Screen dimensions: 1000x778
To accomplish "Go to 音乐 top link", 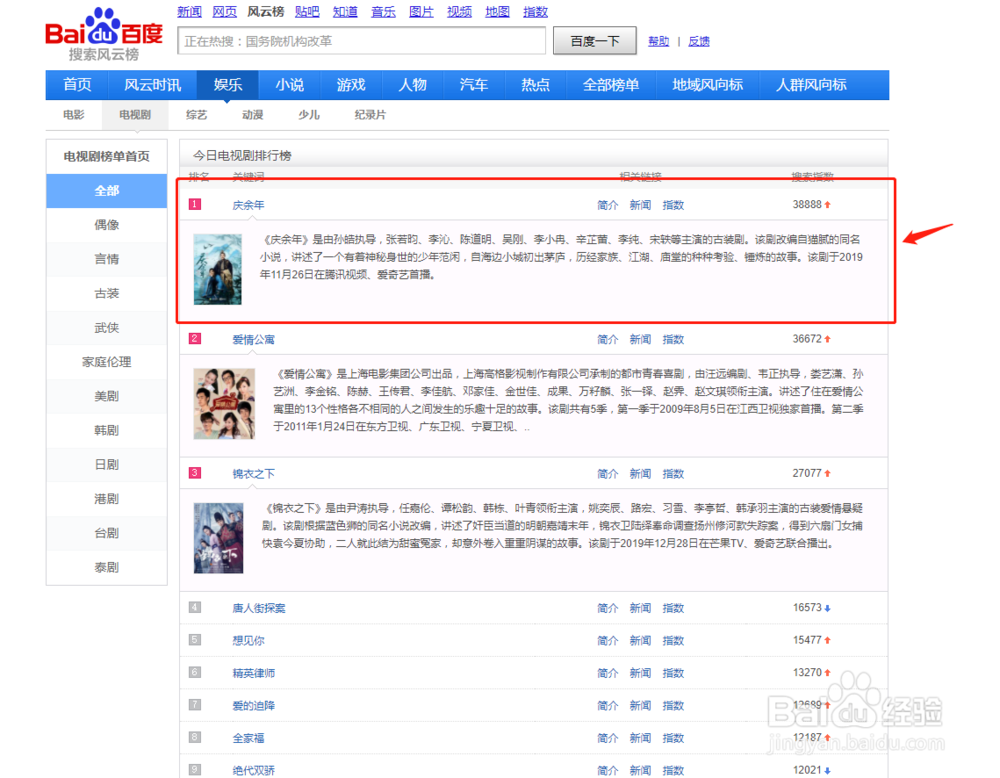I will coord(383,11).
